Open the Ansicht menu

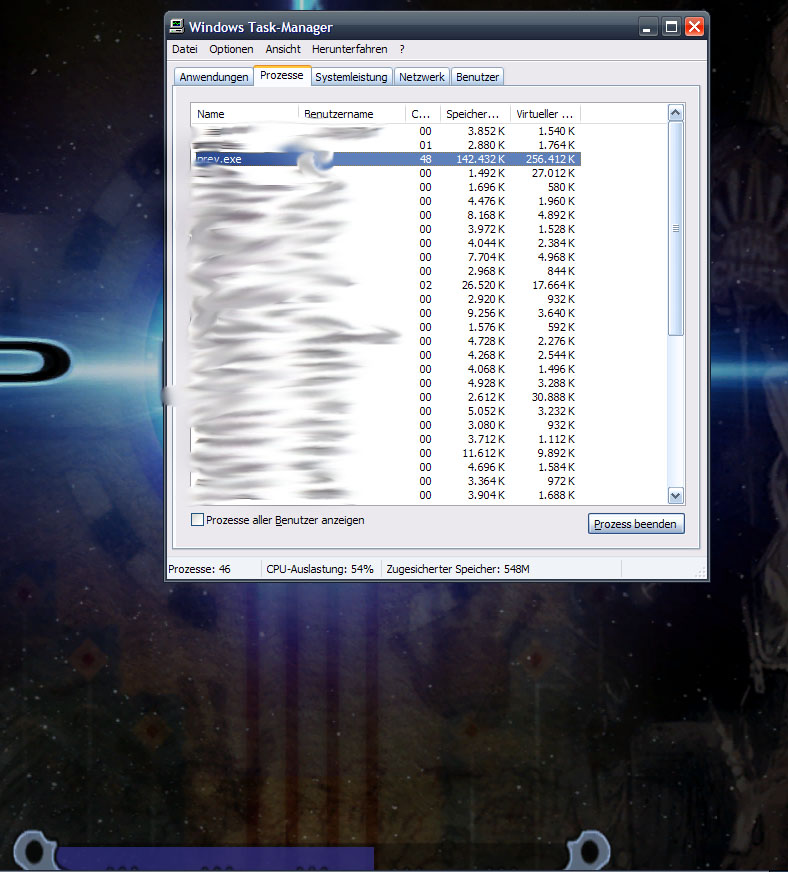click(283, 49)
